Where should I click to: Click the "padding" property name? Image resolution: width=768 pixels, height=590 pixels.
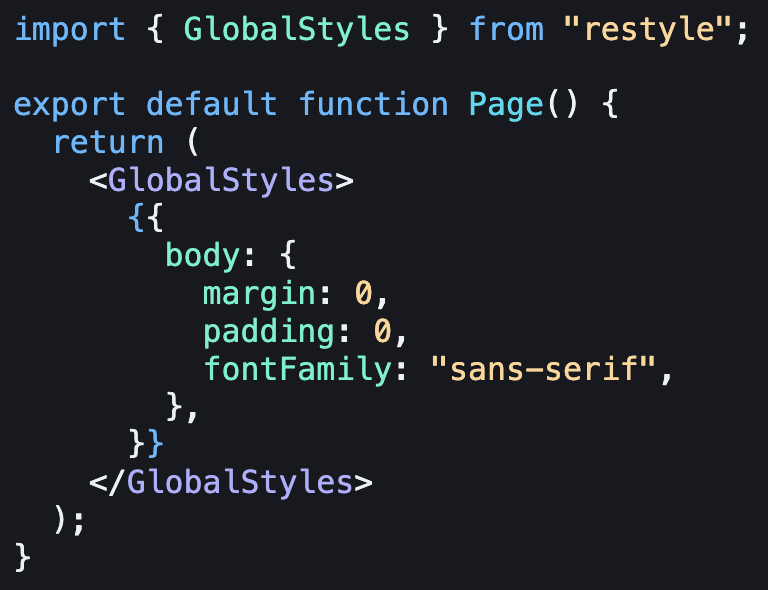tap(269, 332)
